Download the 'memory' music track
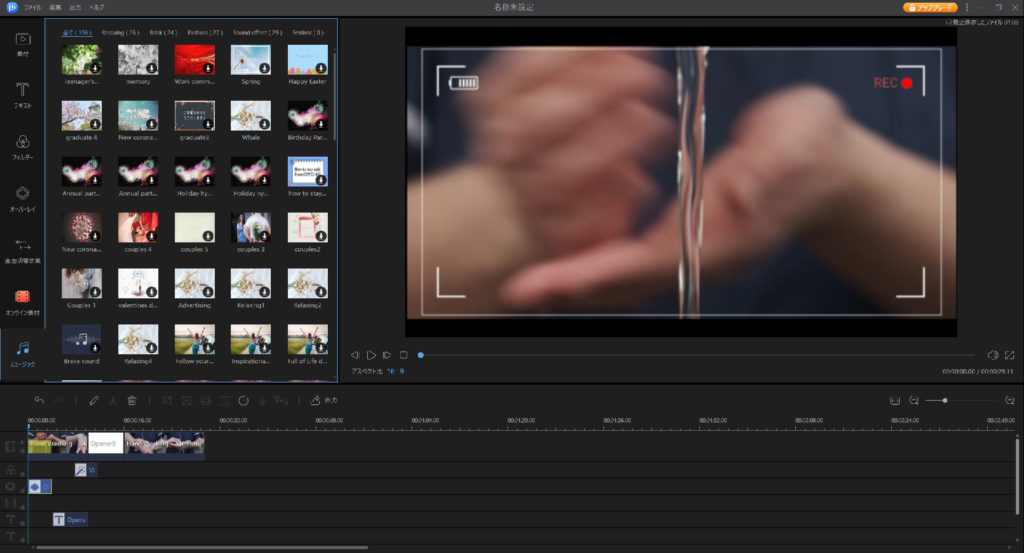This screenshot has width=1024, height=553. pyautogui.click(x=152, y=68)
